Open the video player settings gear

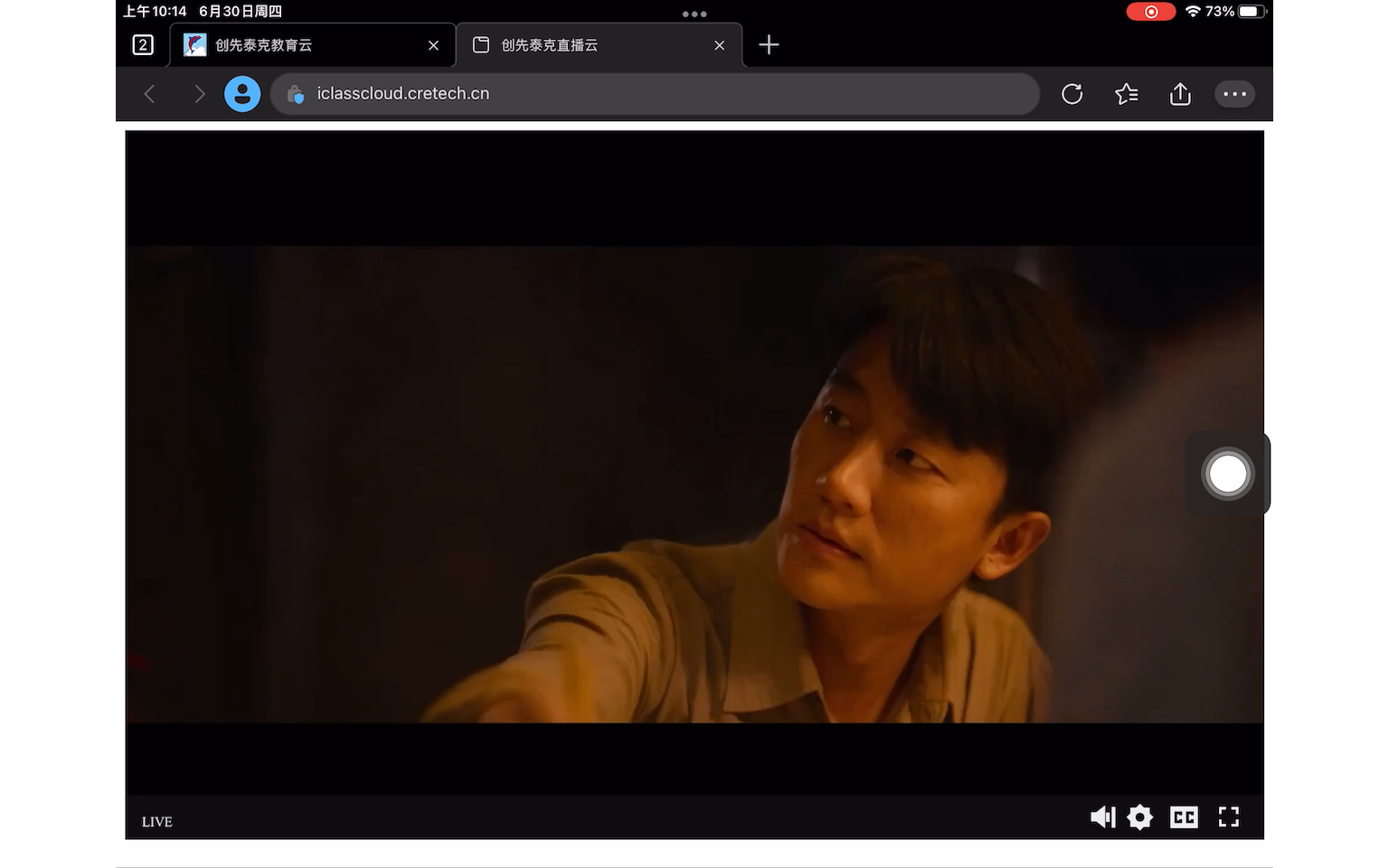click(x=1140, y=817)
